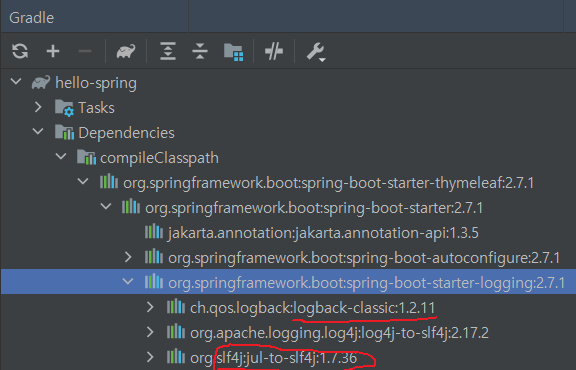Click library icon of spring-boot-starter-thymeleaf row
The image size is (576, 370).
tap(109, 182)
